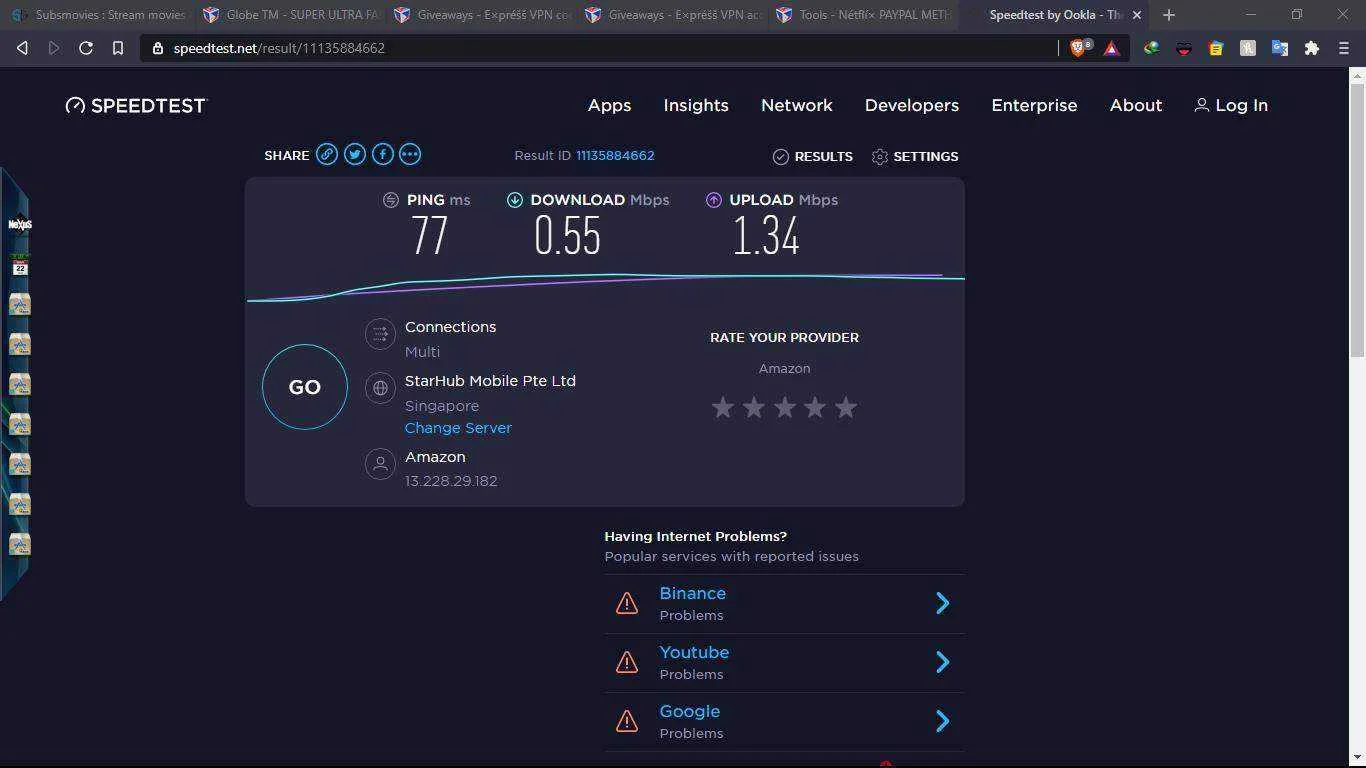Start a new test with GO
The height and width of the screenshot is (768, 1366).
coord(305,387)
